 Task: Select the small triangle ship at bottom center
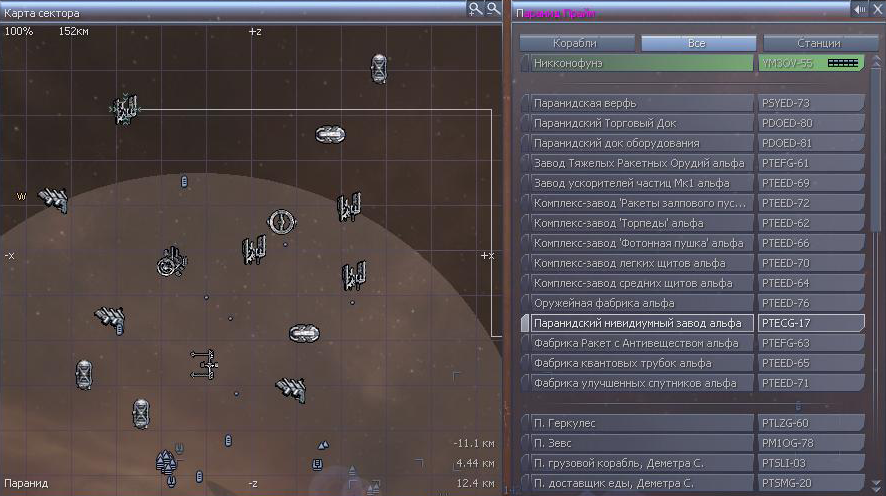tap(323, 445)
